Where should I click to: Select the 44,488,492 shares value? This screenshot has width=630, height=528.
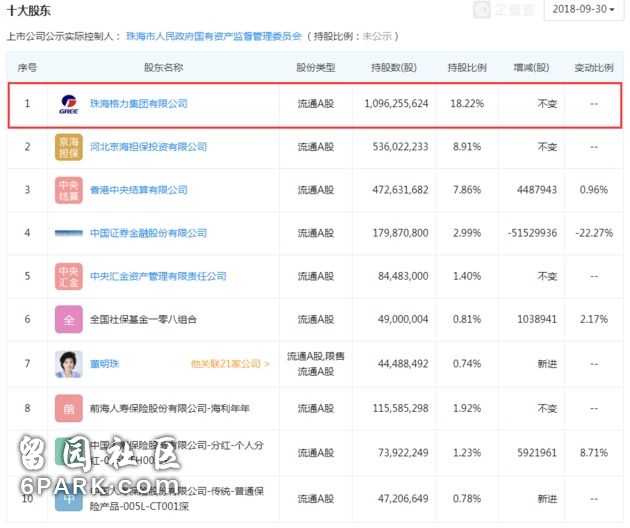coord(403,364)
